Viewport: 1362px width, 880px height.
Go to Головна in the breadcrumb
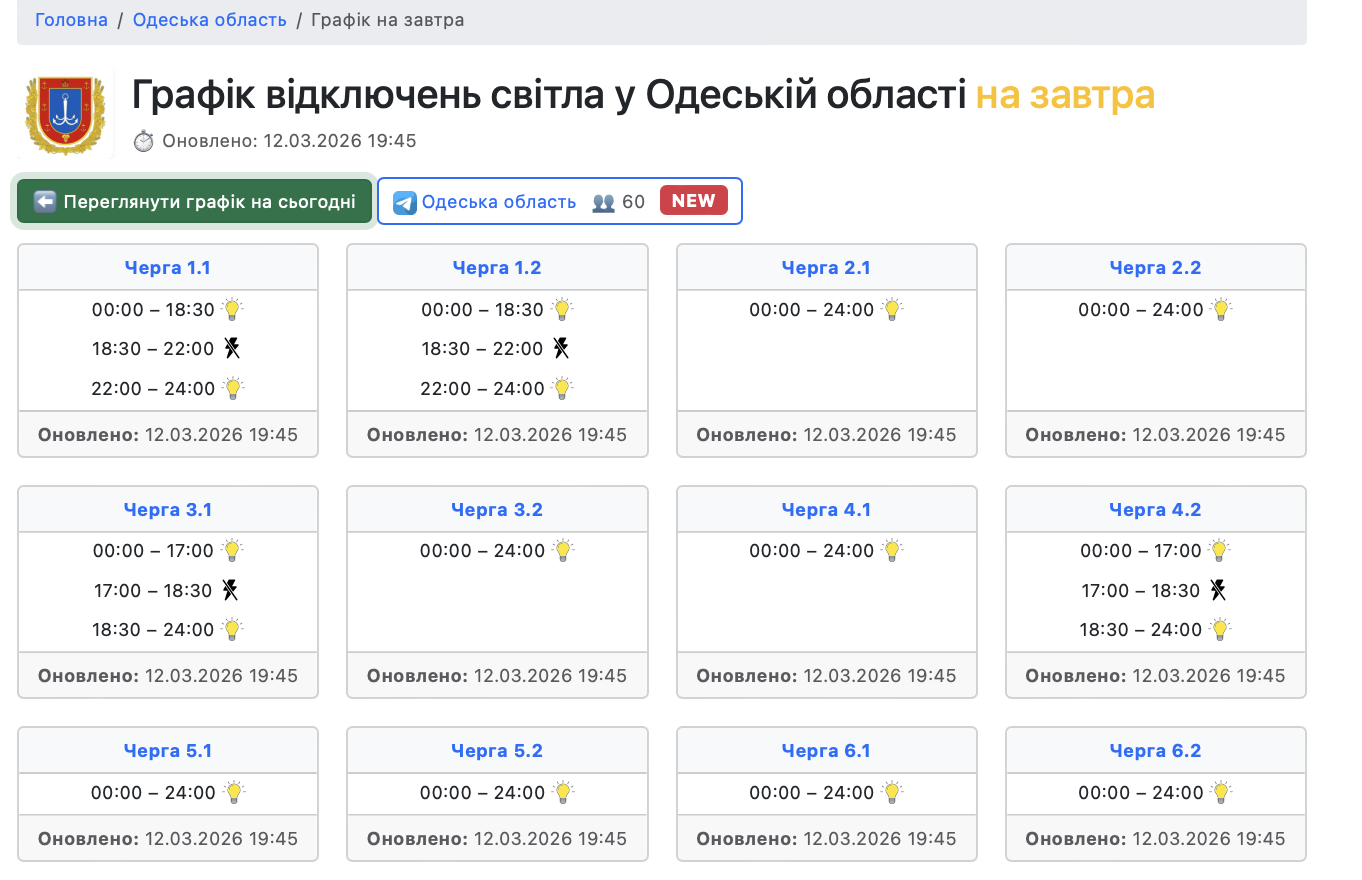(71, 20)
